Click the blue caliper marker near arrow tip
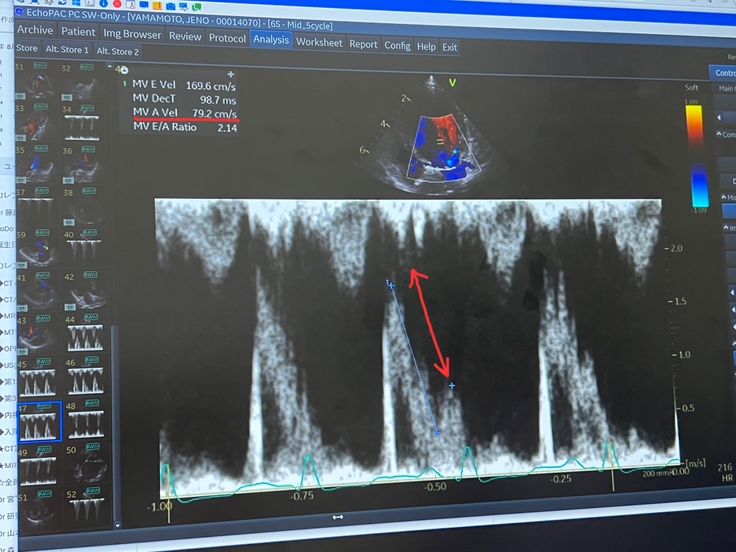This screenshot has width=736, height=552. pos(452,385)
